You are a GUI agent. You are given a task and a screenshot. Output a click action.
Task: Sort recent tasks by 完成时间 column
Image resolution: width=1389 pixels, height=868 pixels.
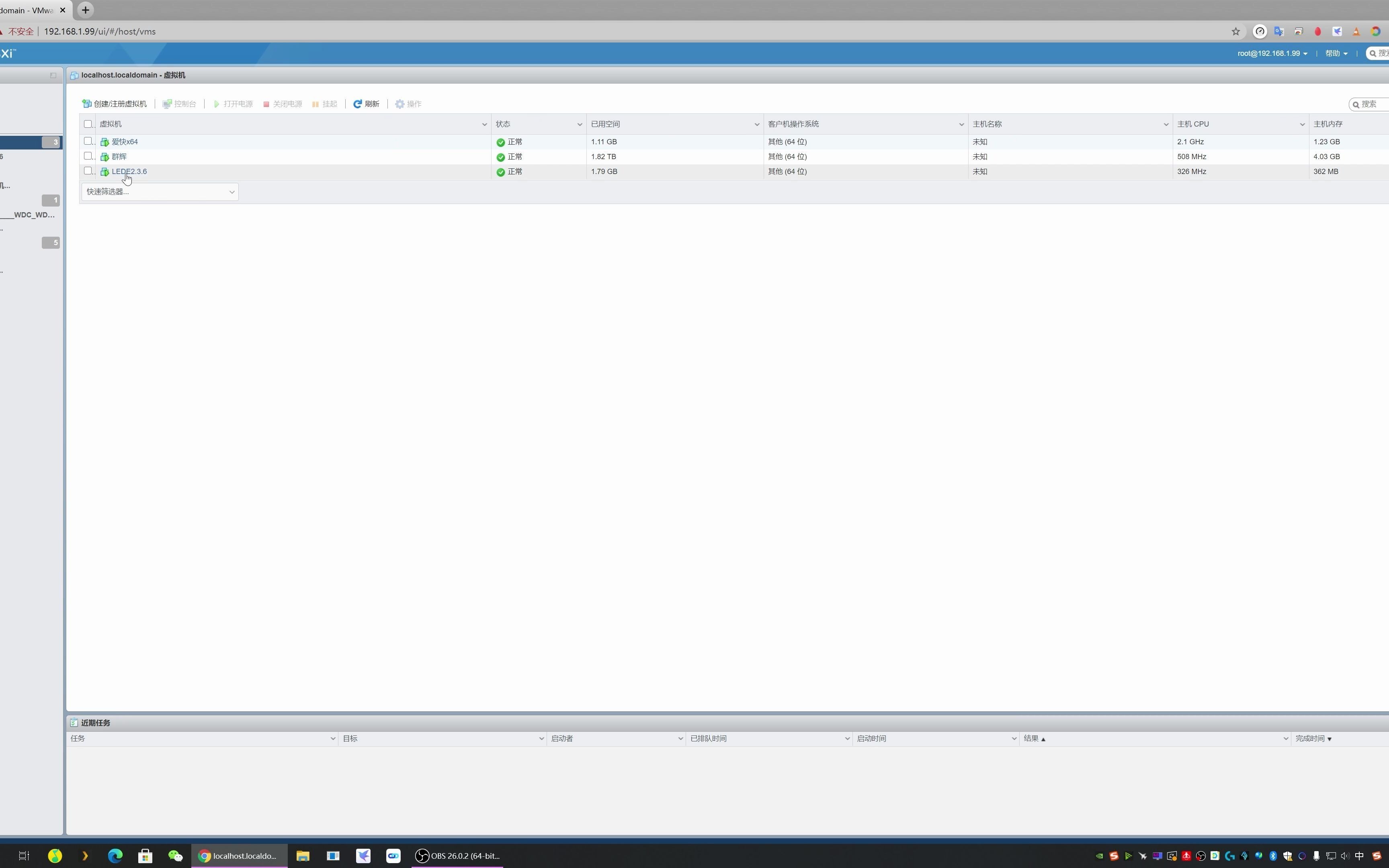(1313, 739)
